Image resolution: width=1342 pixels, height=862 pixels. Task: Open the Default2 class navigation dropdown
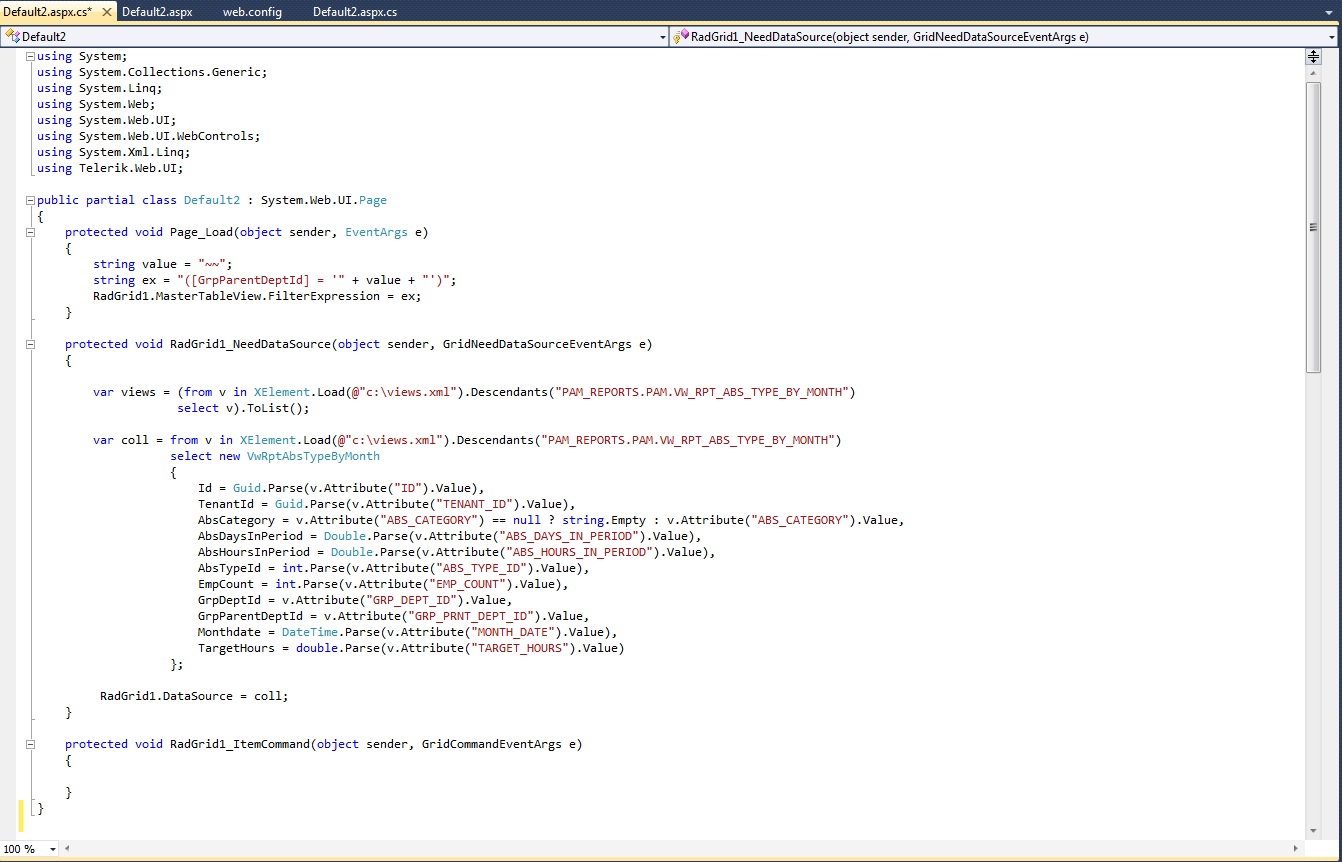point(662,37)
